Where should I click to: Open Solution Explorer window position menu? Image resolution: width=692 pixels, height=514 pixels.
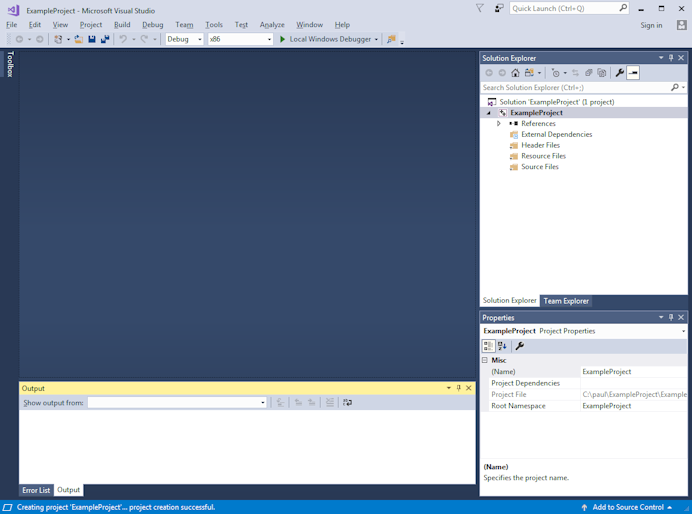(661, 58)
